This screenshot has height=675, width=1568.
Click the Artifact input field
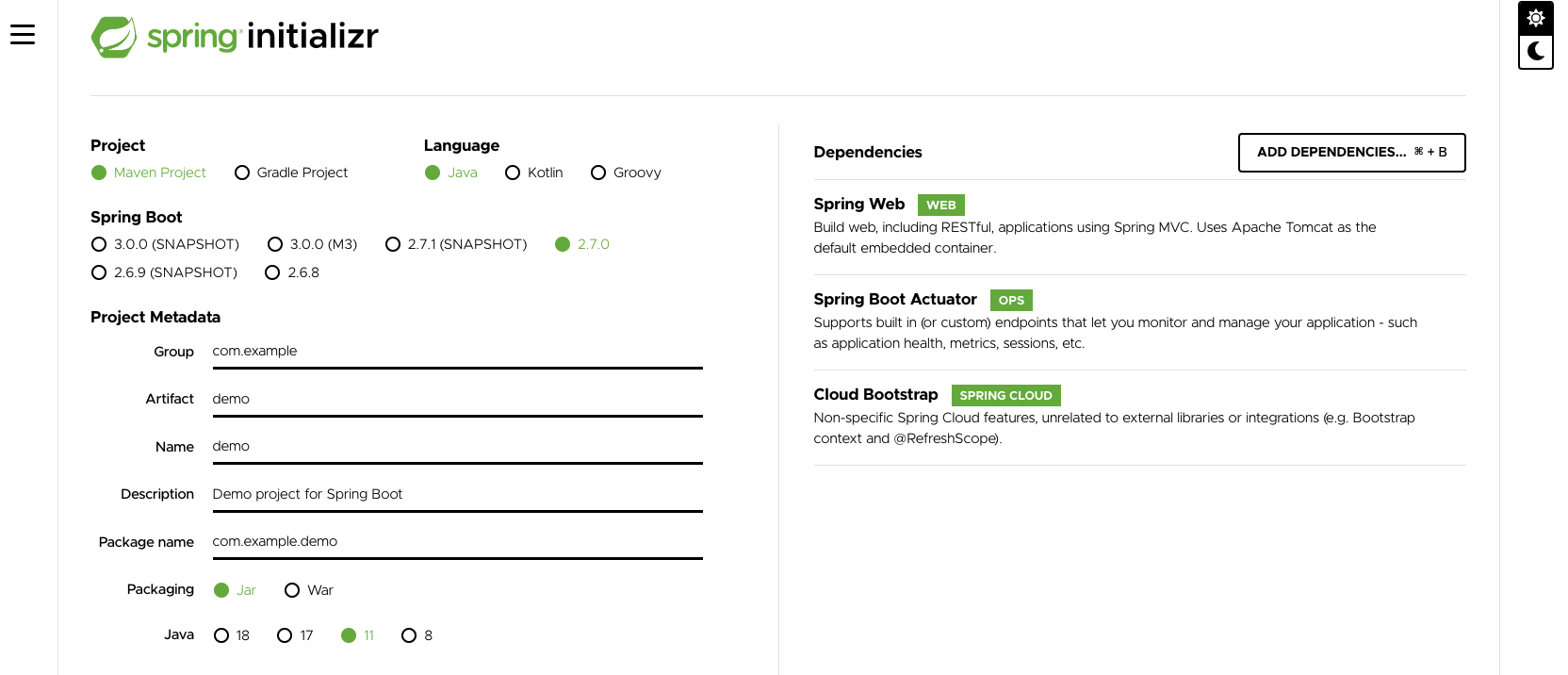[x=458, y=400]
